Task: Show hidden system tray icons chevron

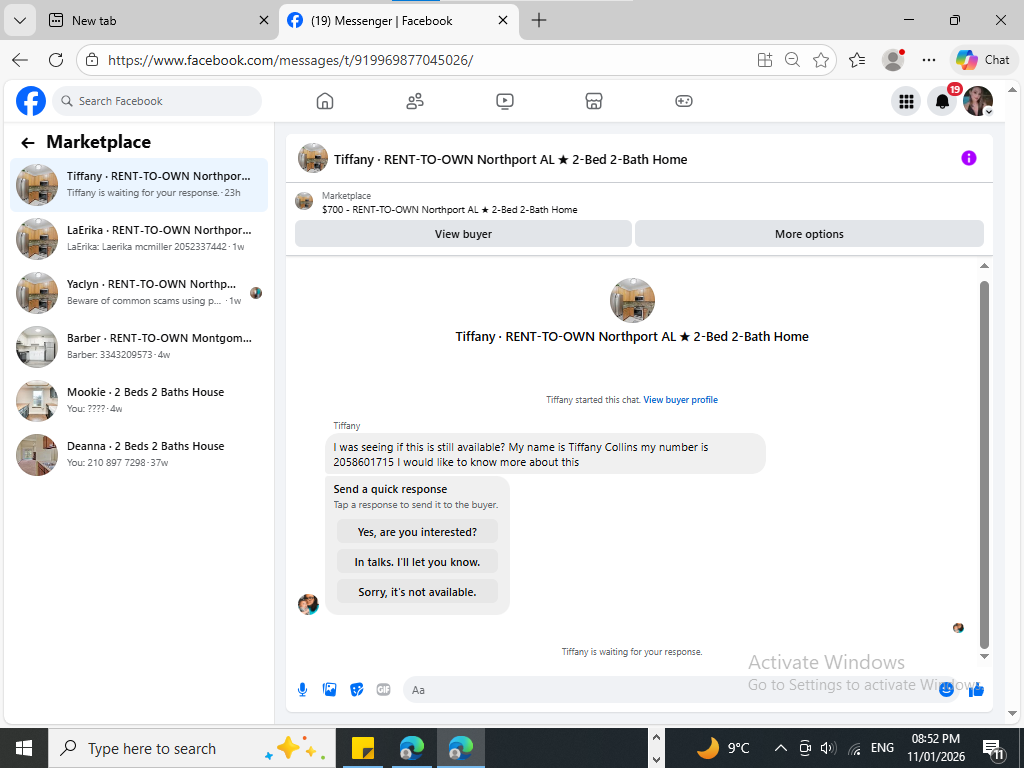Action: (x=780, y=748)
